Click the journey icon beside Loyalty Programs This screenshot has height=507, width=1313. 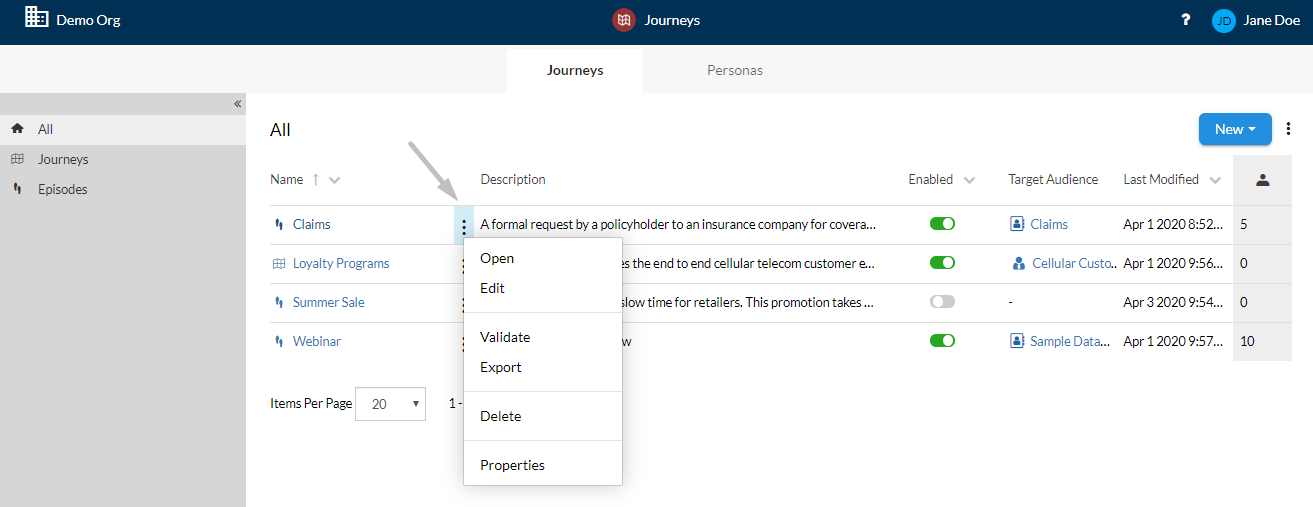(279, 264)
